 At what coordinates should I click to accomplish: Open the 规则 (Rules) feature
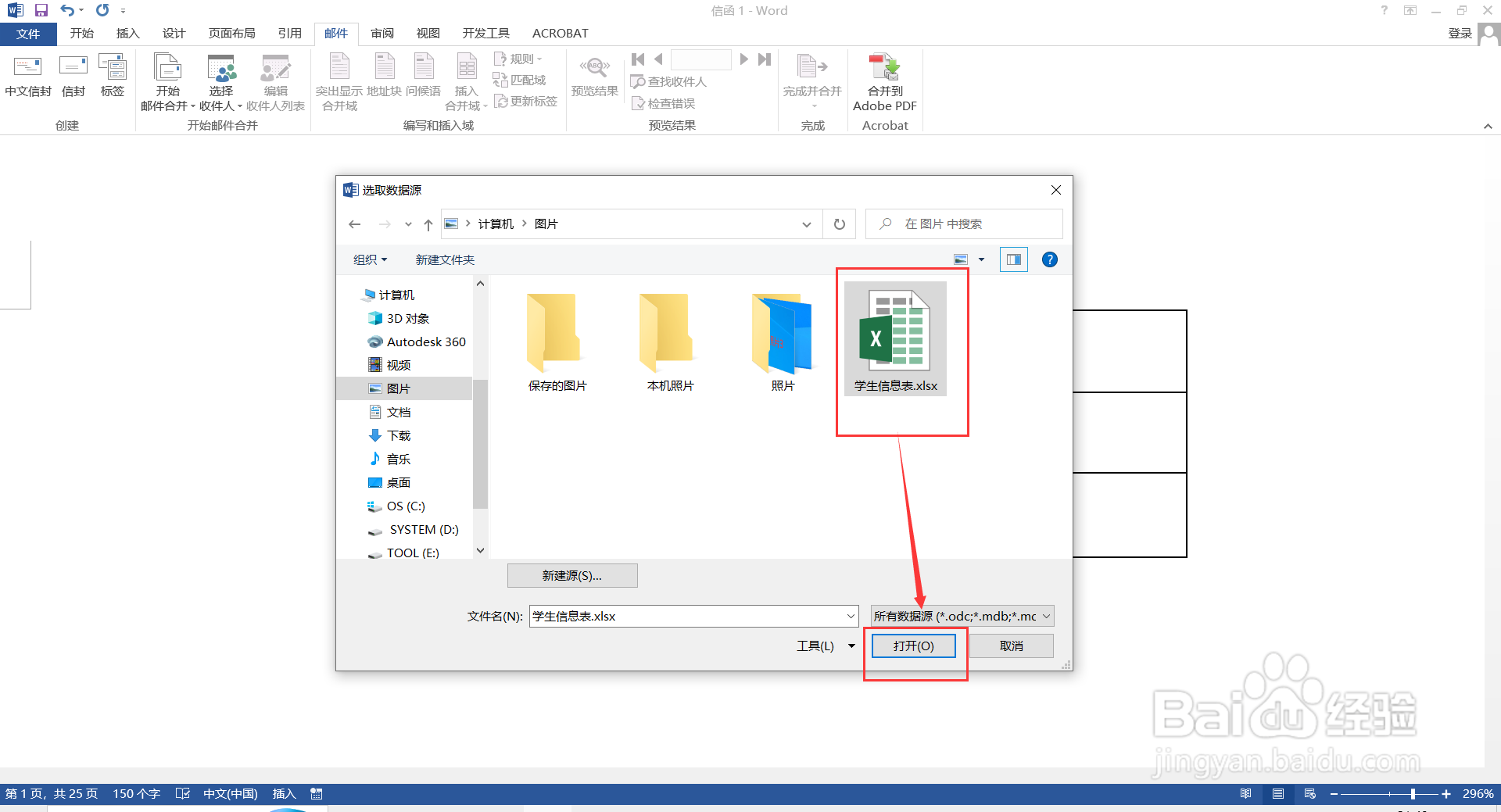tap(518, 58)
